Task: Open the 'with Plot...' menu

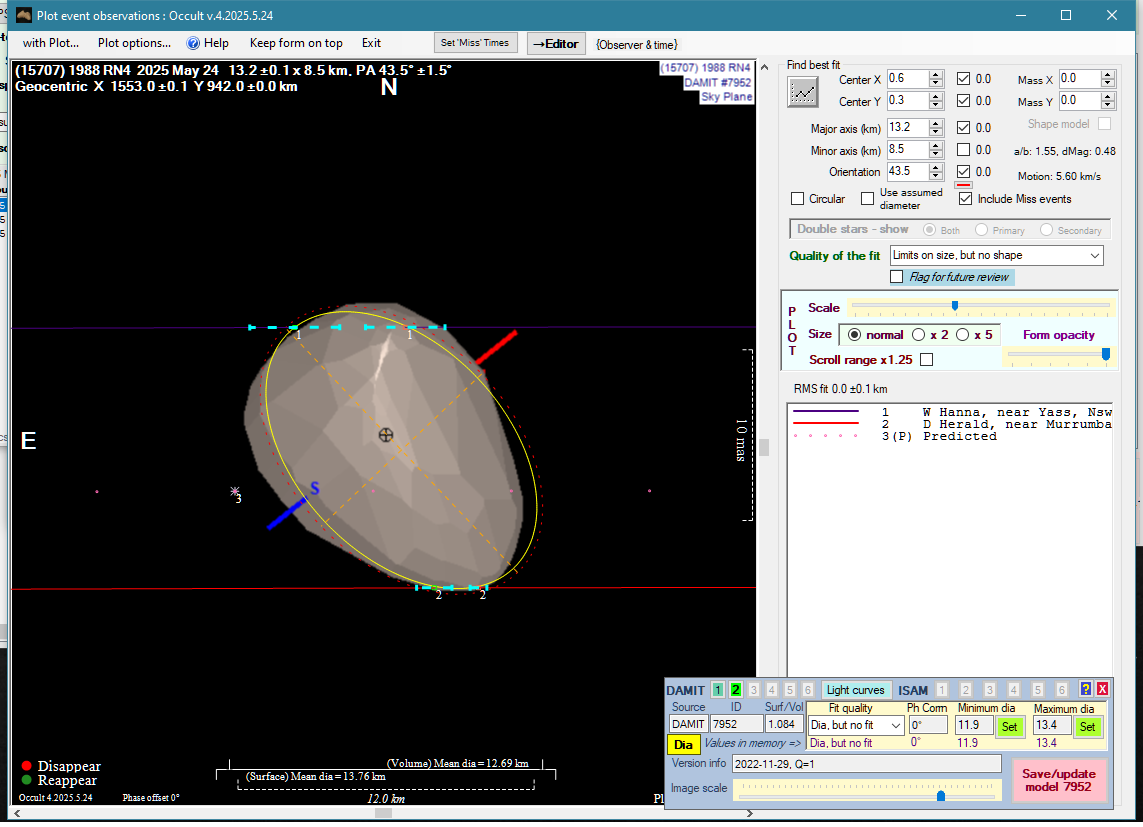Action: (x=50, y=43)
